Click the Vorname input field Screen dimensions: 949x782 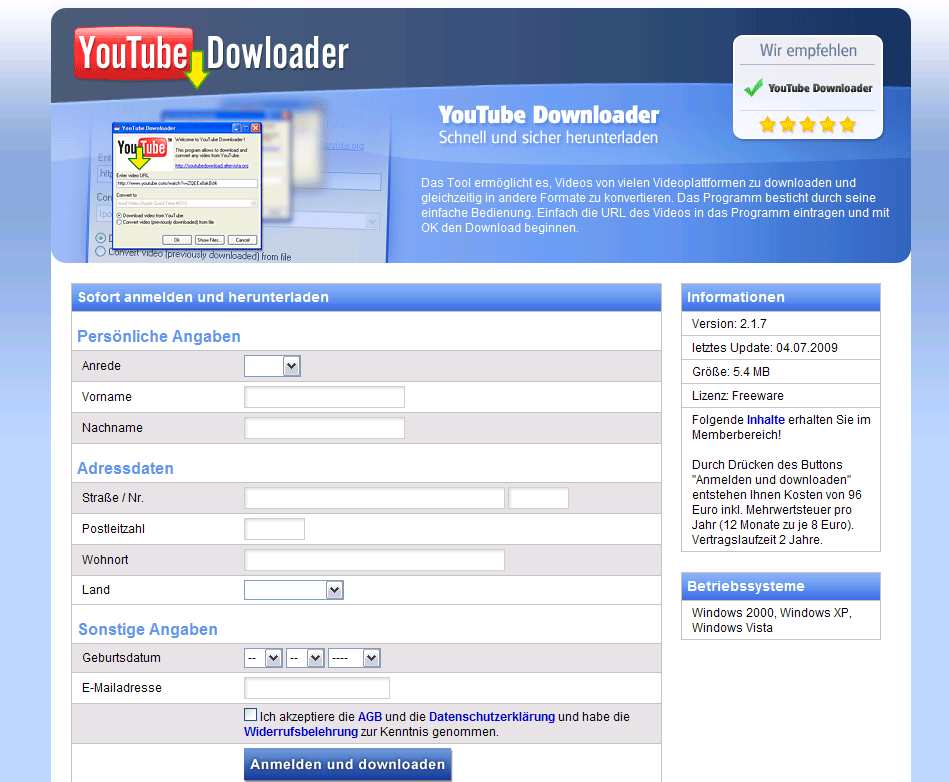point(324,397)
